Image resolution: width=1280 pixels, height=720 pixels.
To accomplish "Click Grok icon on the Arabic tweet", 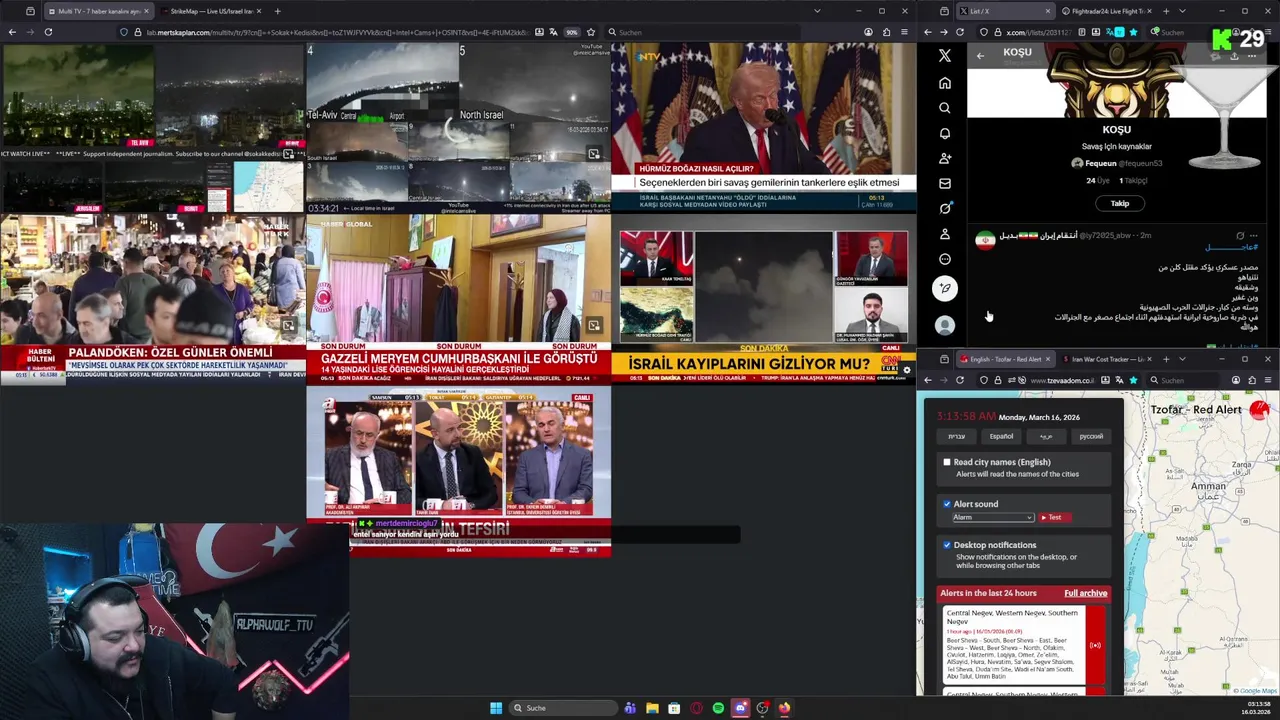I will pos(1240,236).
